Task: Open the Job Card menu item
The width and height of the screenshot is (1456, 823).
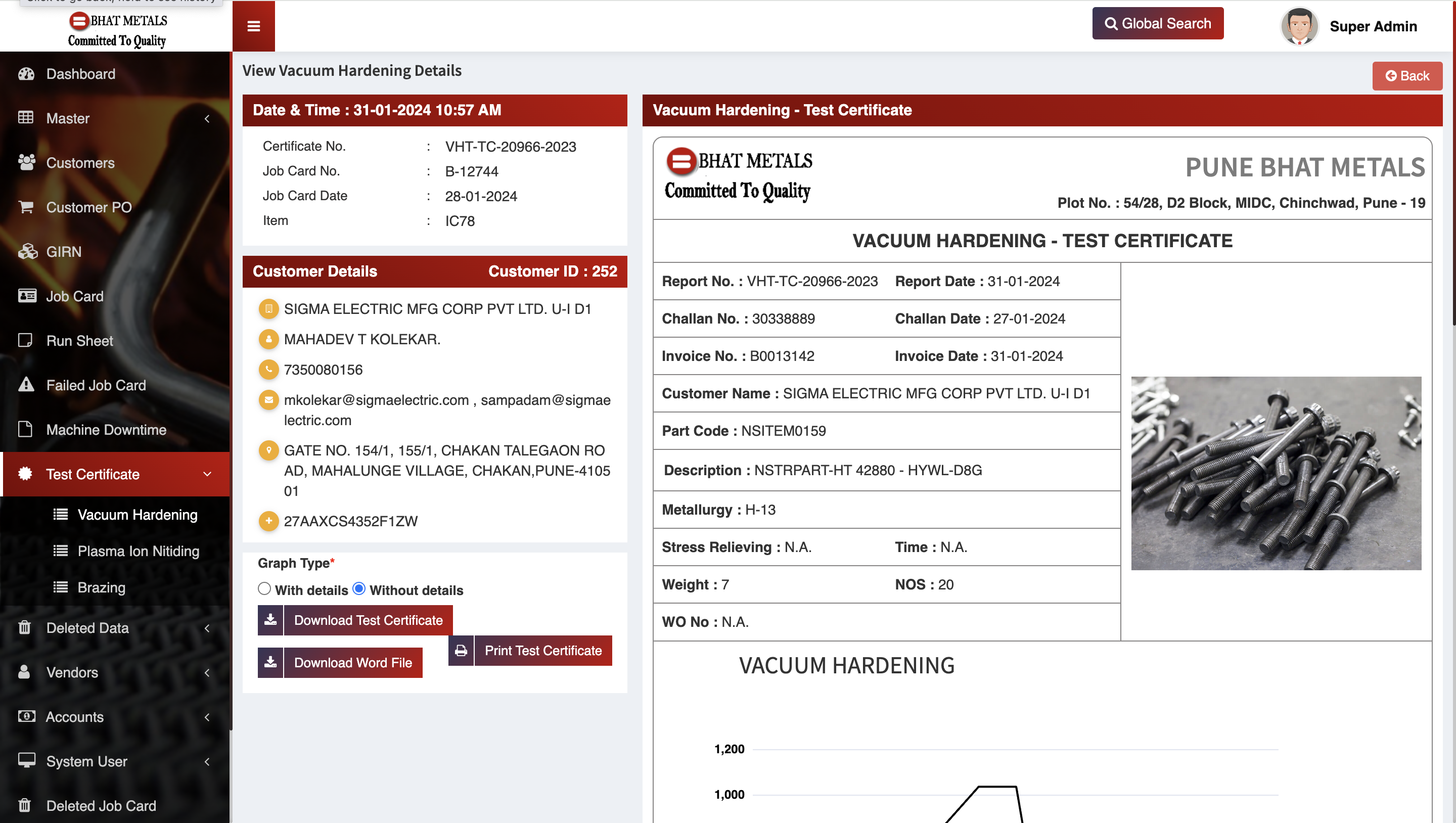Action: tap(115, 296)
